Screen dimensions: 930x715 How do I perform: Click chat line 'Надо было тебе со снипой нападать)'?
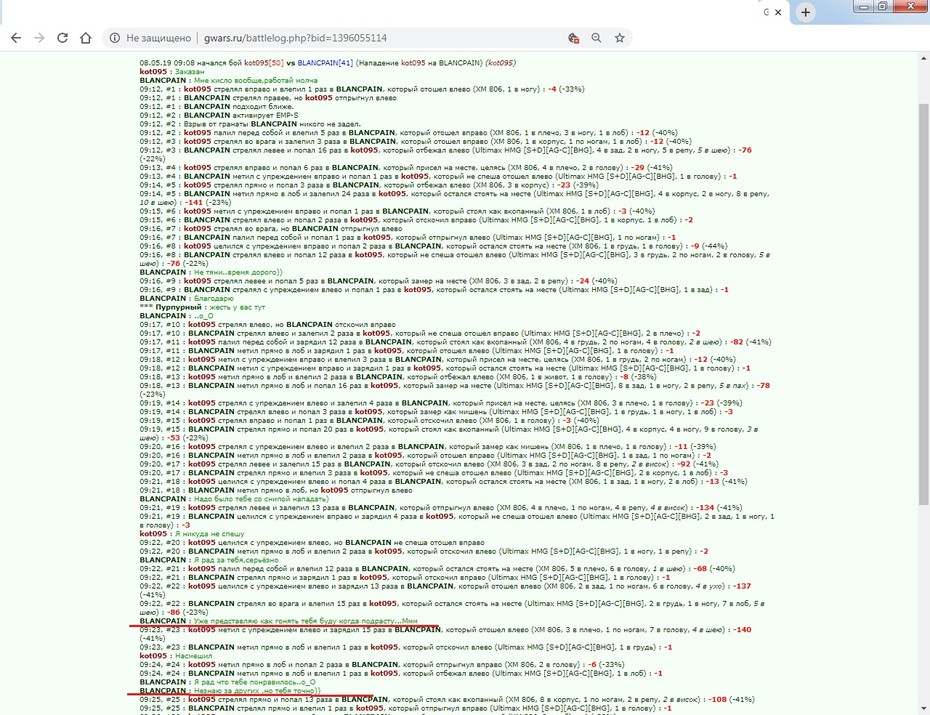coord(262,499)
